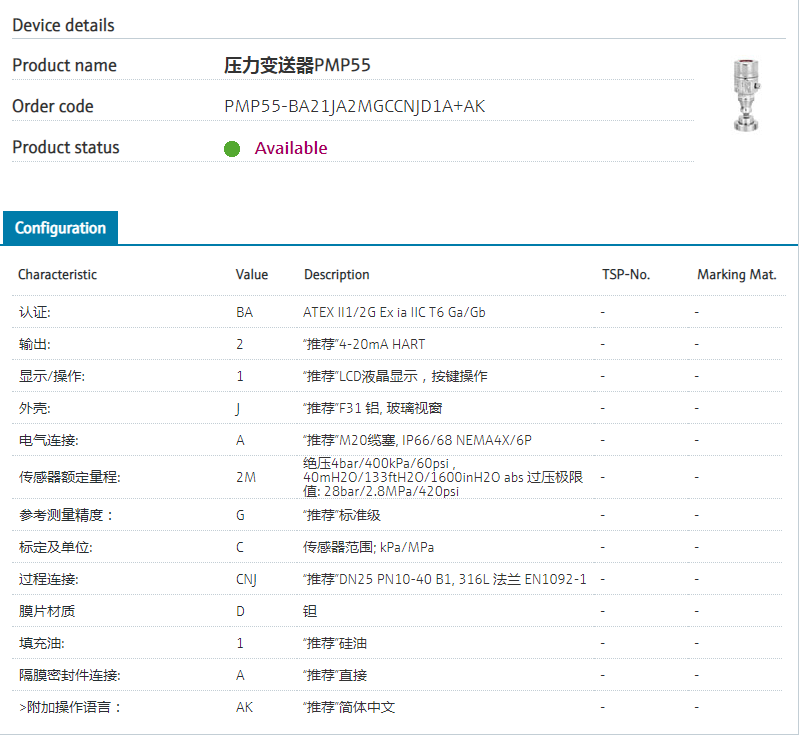The height and width of the screenshot is (736, 800).
Task: Click the TSP-No. column header
Action: [x=625, y=274]
